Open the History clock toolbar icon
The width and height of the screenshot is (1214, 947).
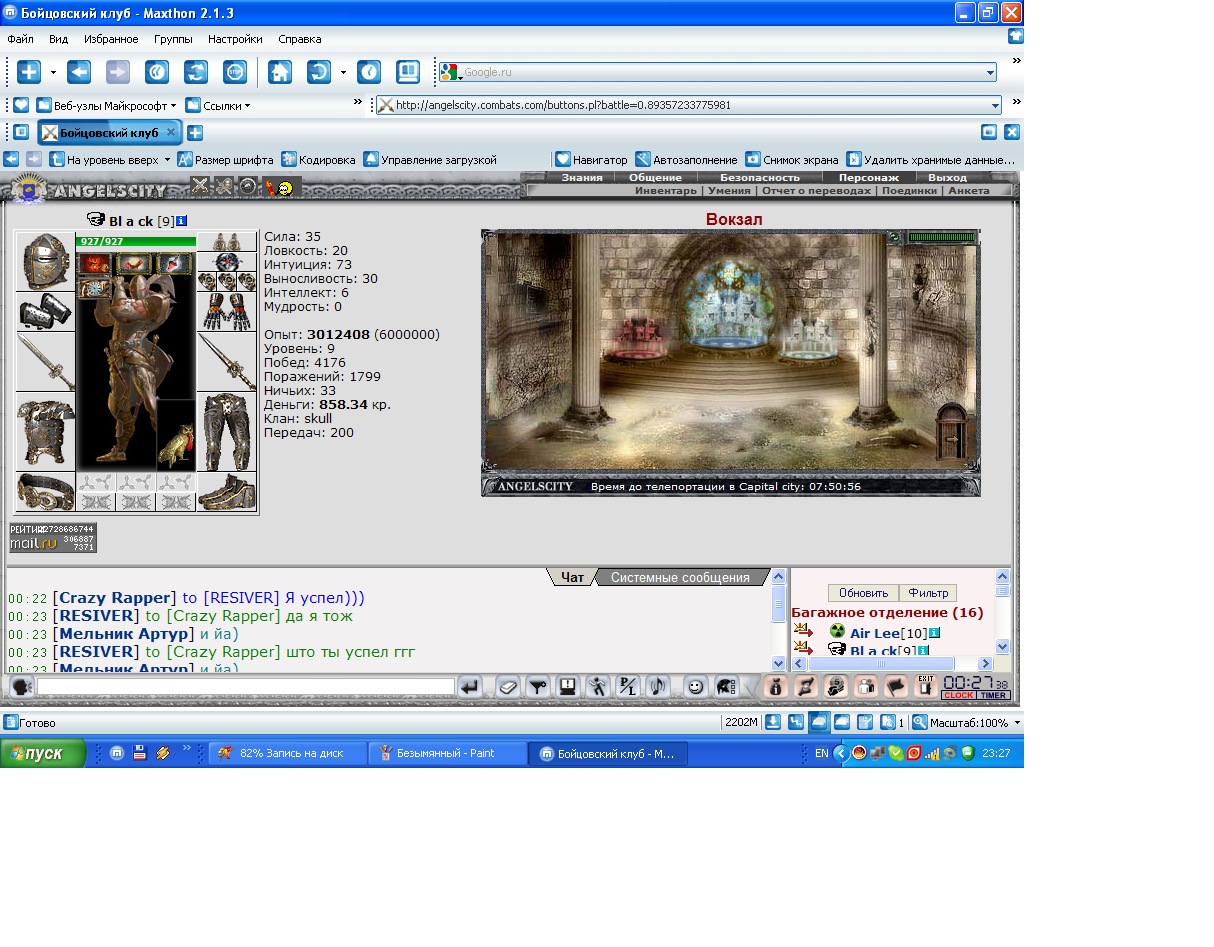[x=369, y=72]
